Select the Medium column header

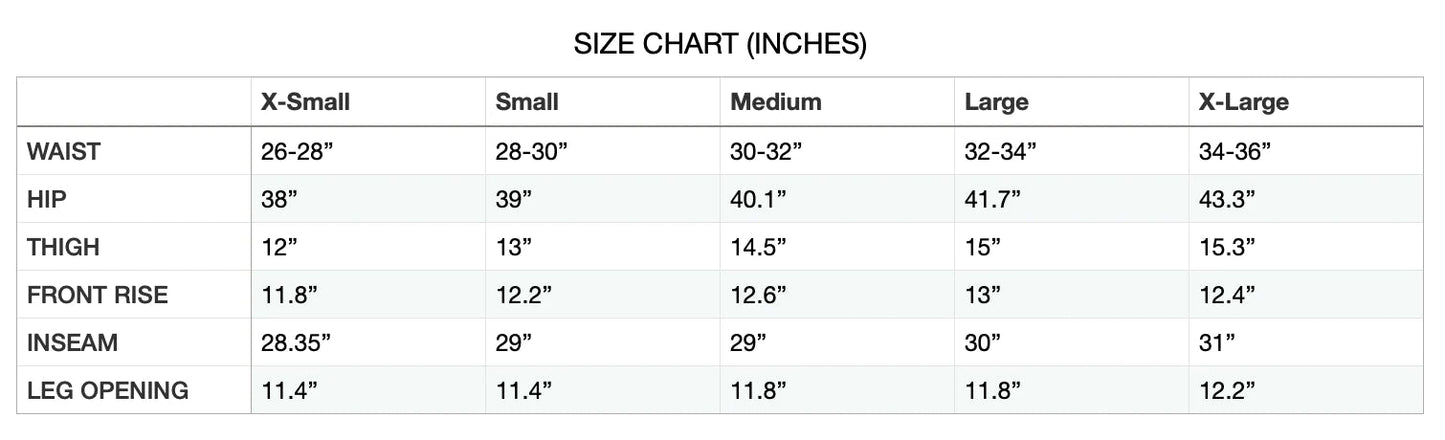(776, 102)
